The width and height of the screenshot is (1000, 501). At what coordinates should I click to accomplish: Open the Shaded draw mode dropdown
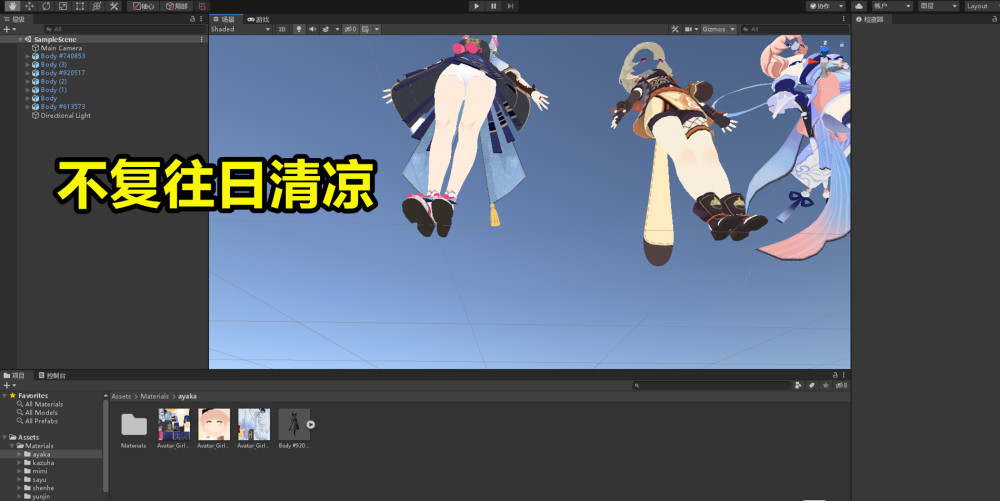click(x=240, y=29)
